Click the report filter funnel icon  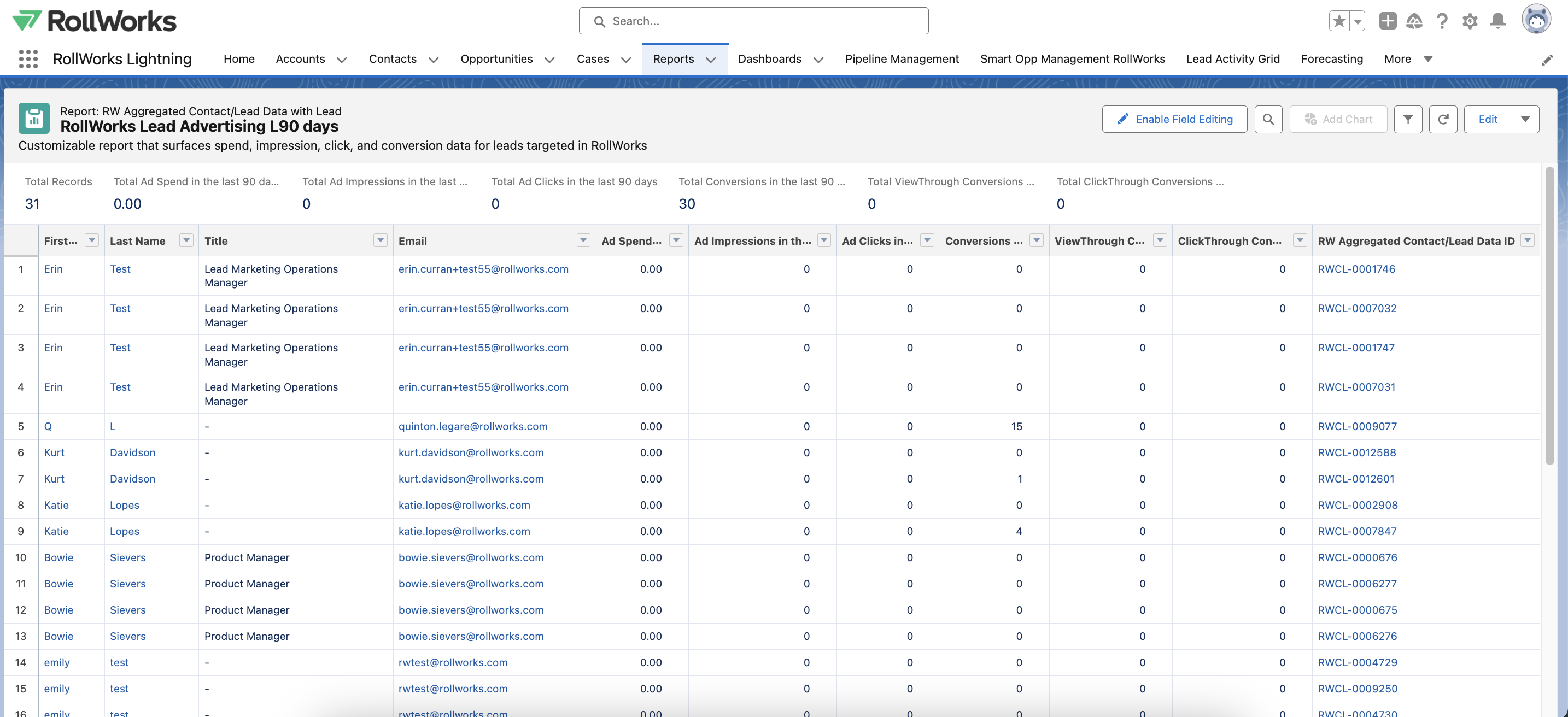click(1408, 119)
